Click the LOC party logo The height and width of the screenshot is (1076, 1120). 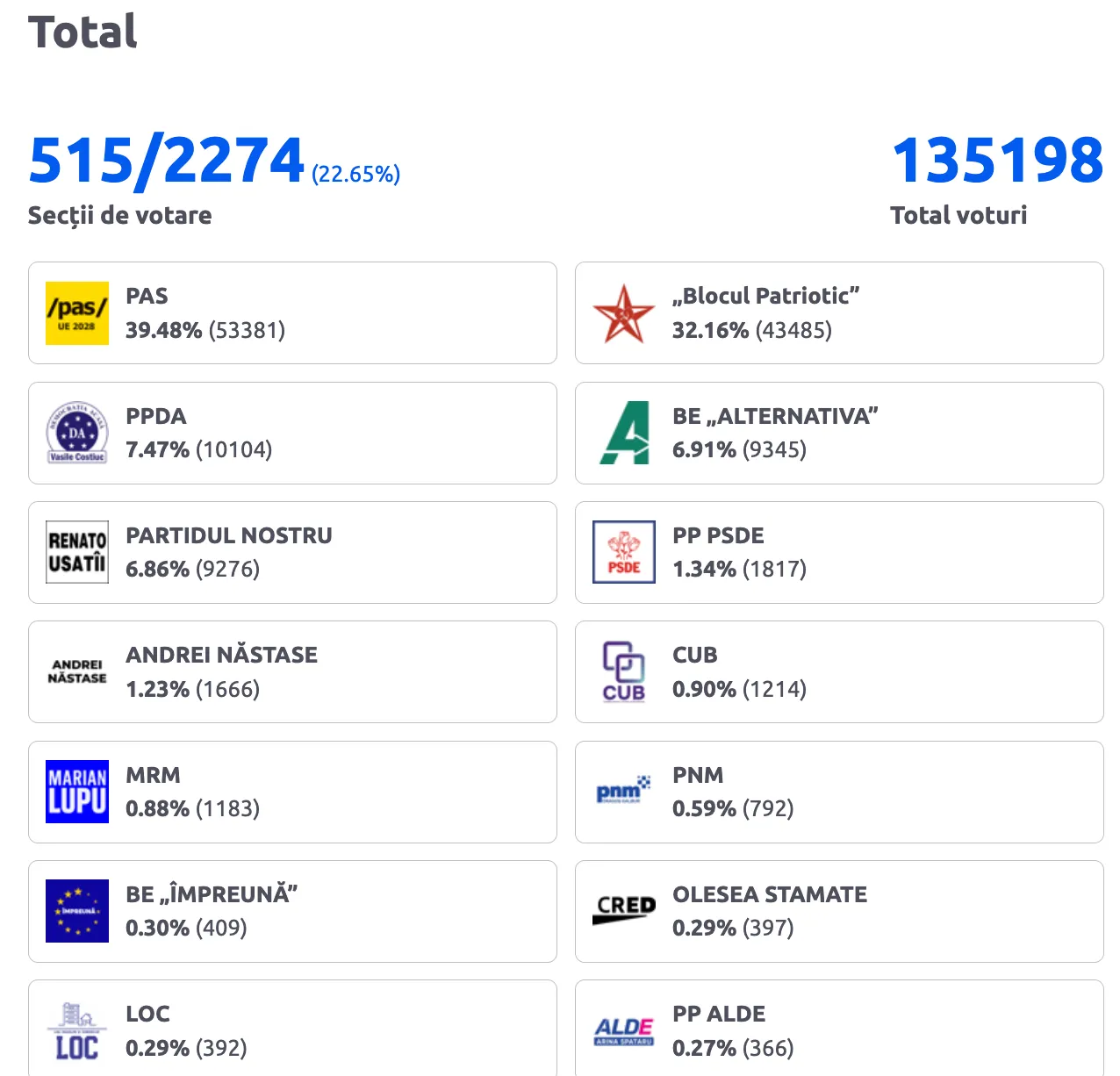tap(77, 1030)
